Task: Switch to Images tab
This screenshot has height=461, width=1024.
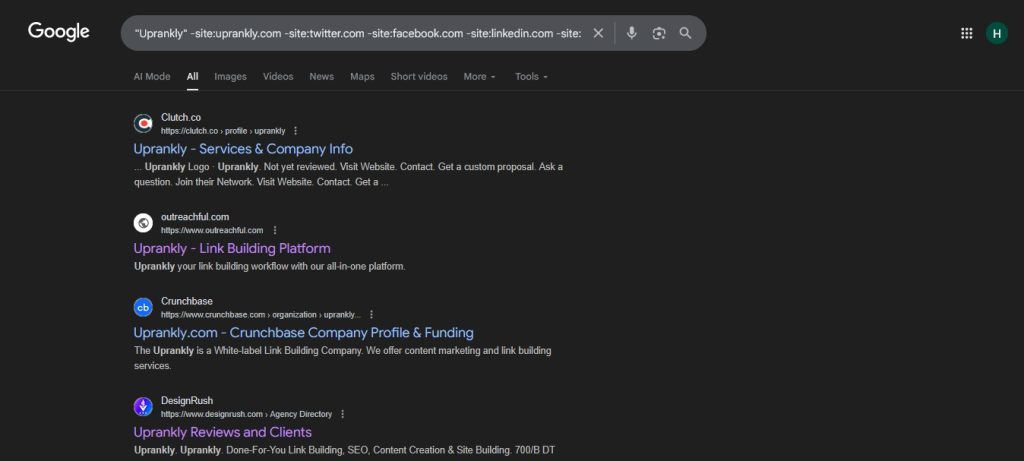Action: pyautogui.click(x=231, y=76)
